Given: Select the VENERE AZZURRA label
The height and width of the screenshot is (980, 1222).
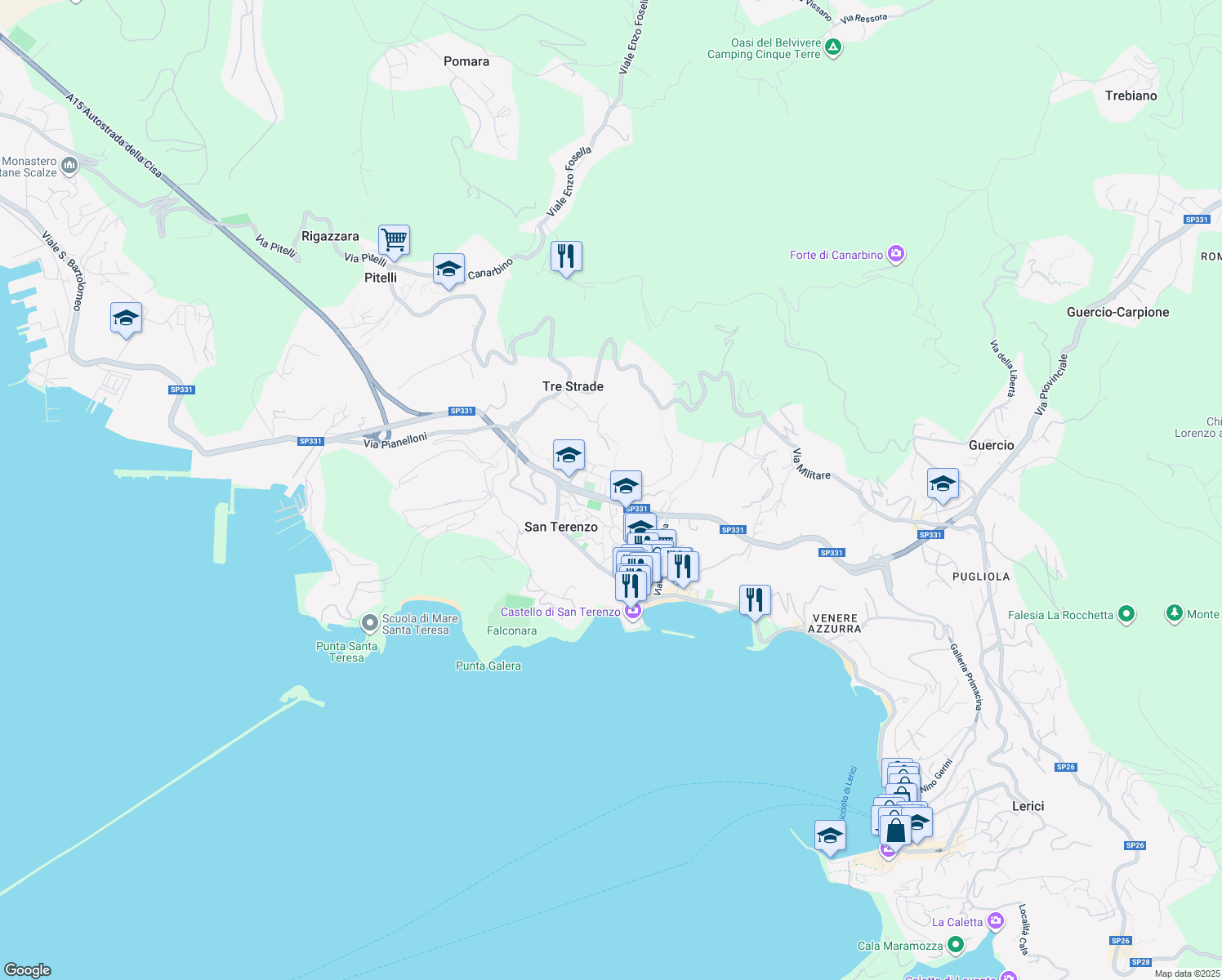Looking at the screenshot, I should [x=835, y=623].
